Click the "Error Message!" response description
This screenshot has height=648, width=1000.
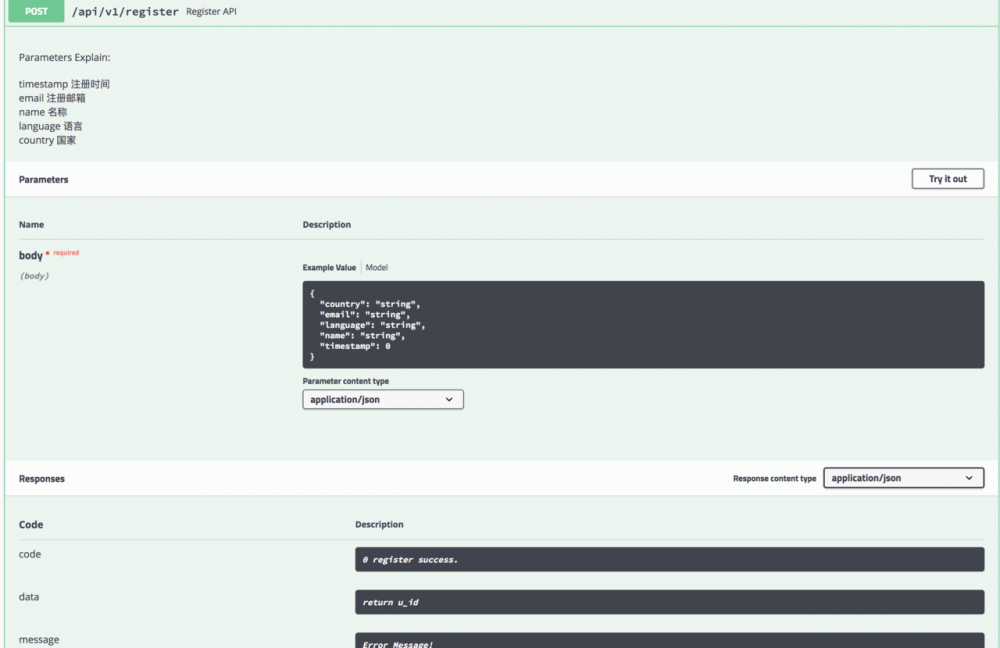point(669,640)
